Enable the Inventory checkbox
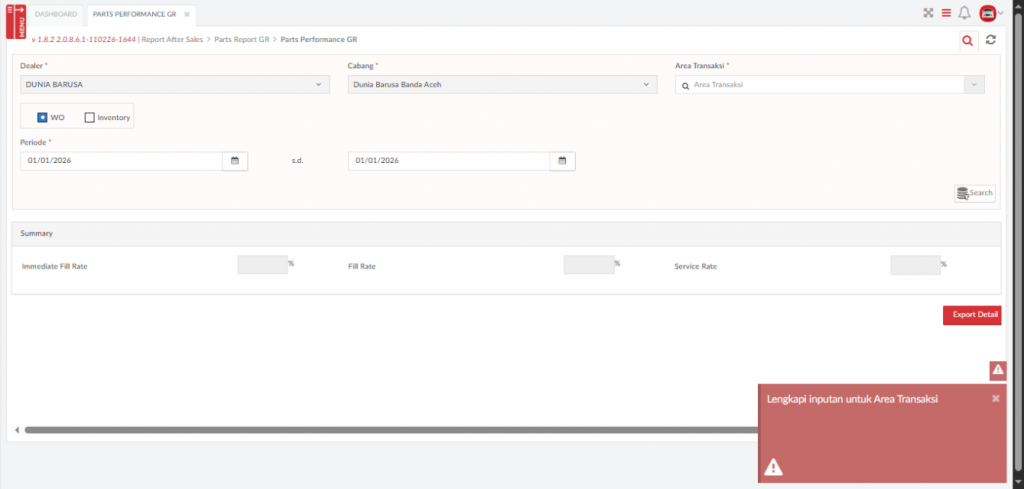 (x=90, y=117)
